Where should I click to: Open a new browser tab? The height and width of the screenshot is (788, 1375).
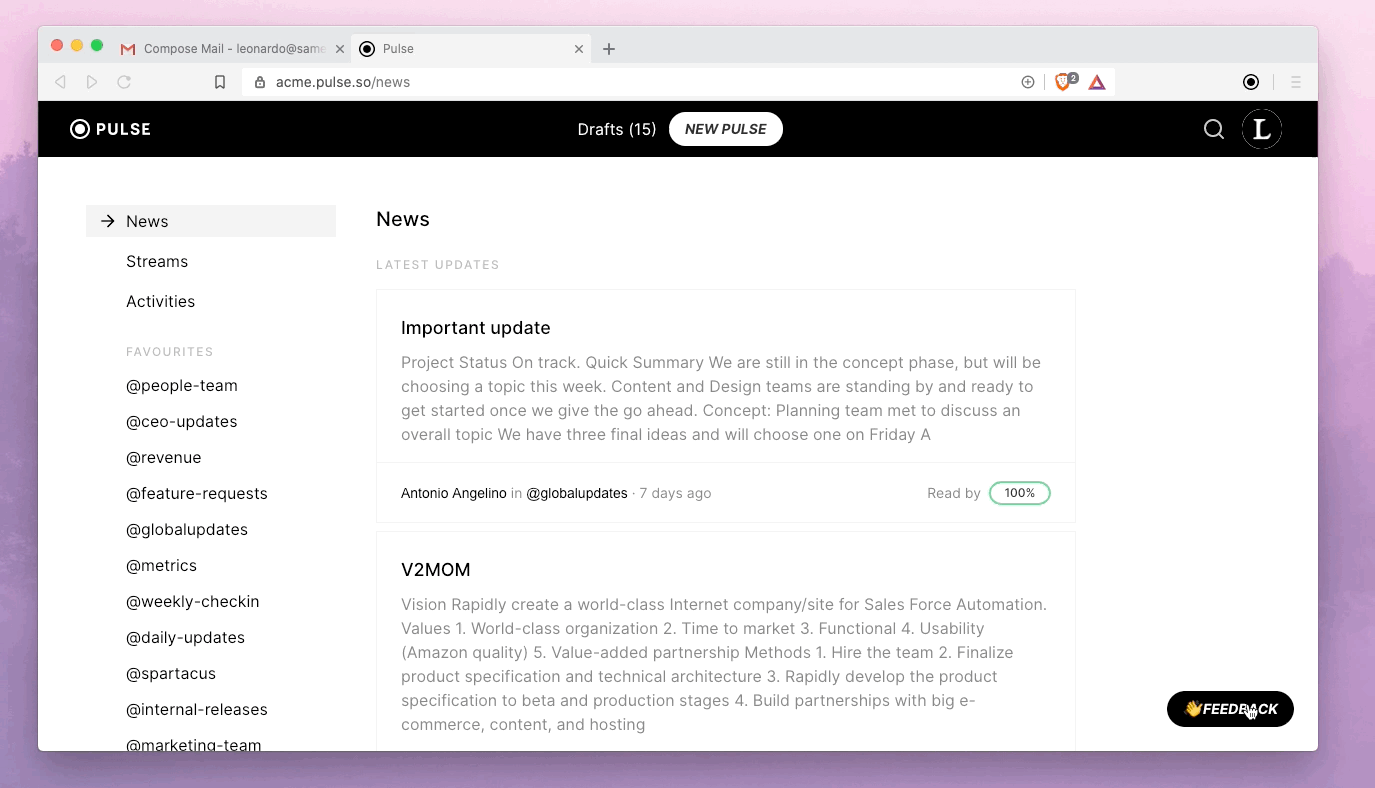tap(609, 48)
